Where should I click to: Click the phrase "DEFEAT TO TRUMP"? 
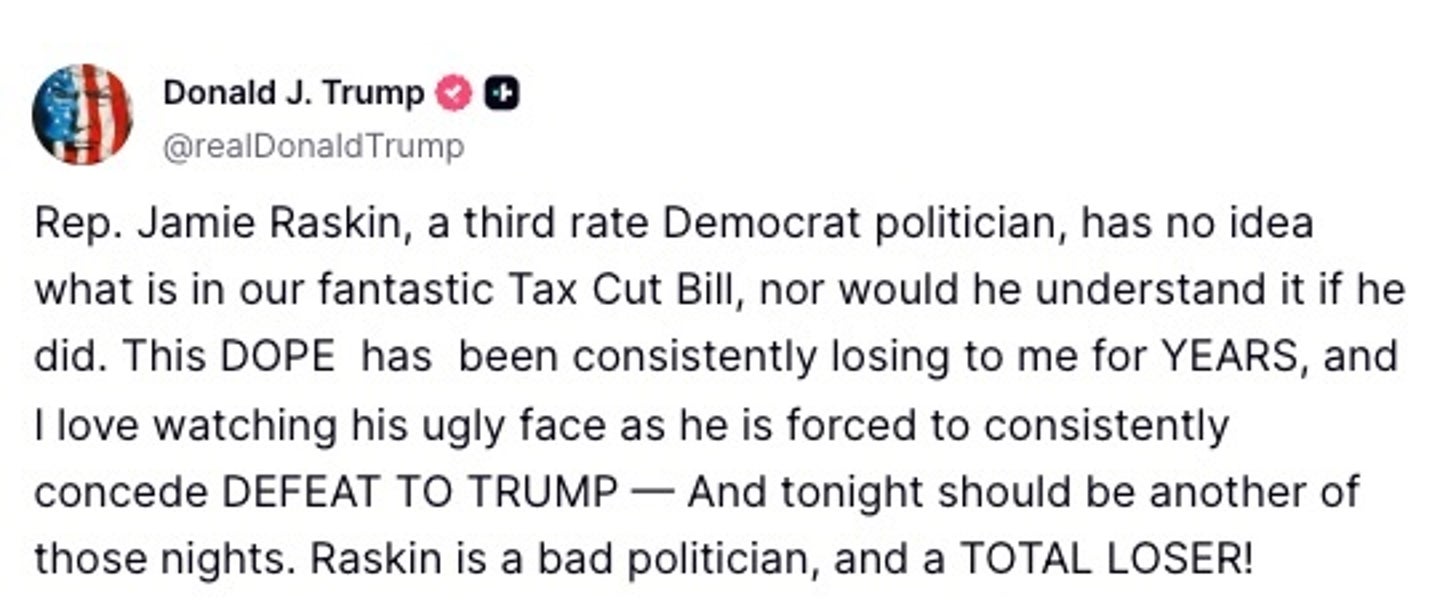coord(419,492)
